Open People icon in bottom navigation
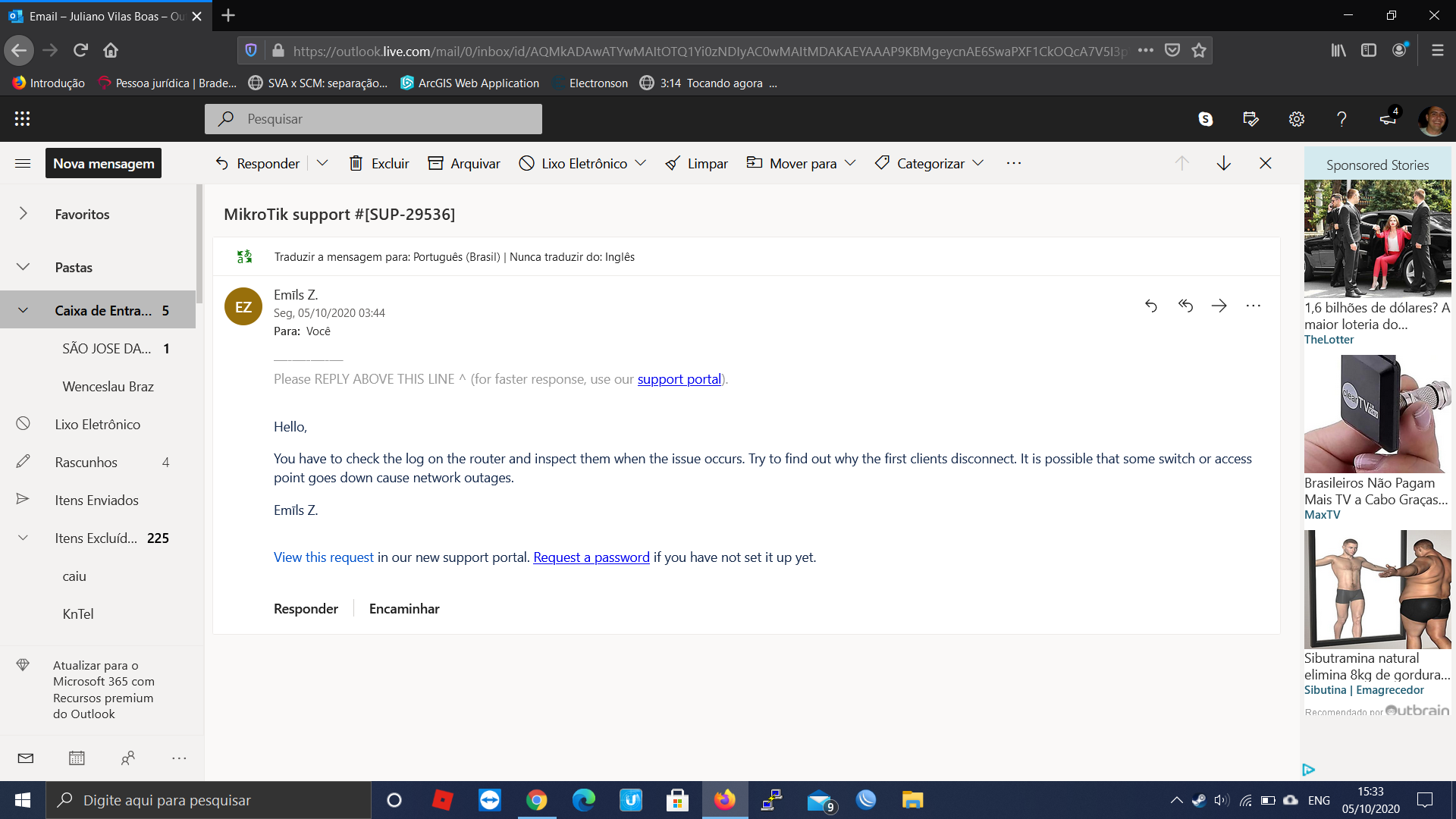The width and height of the screenshot is (1456, 819). point(128,758)
